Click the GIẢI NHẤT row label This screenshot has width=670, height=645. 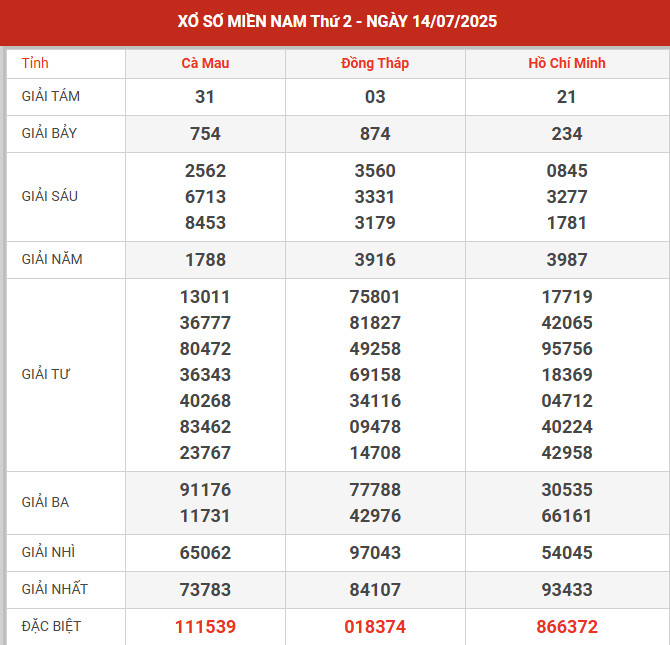[54, 589]
